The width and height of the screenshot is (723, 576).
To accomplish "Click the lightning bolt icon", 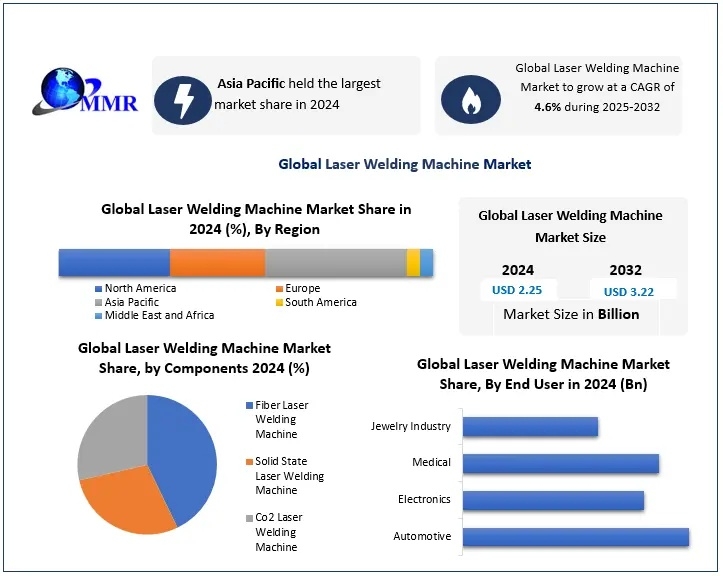I will click(x=184, y=96).
